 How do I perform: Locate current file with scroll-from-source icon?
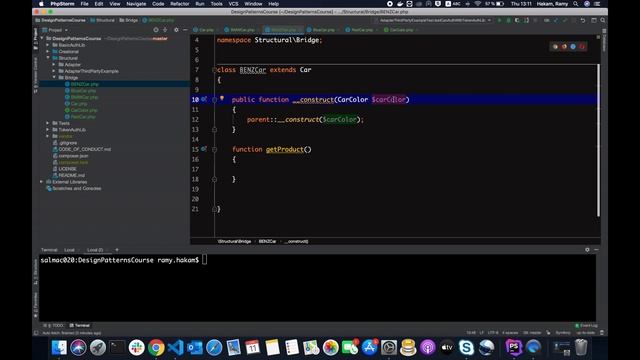click(x=156, y=30)
